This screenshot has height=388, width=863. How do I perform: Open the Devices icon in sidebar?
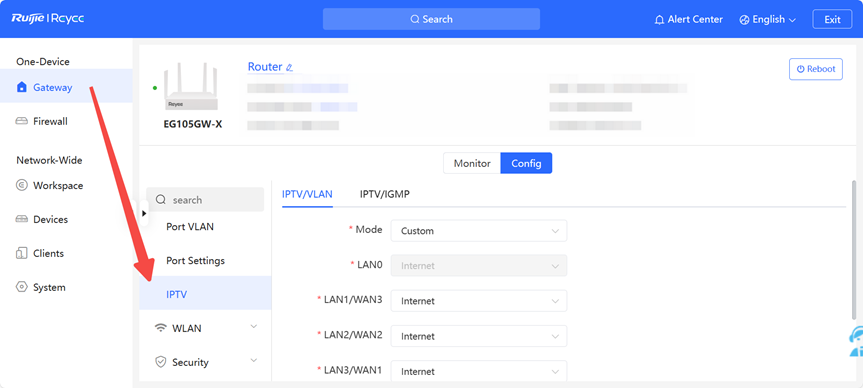tap(21, 220)
